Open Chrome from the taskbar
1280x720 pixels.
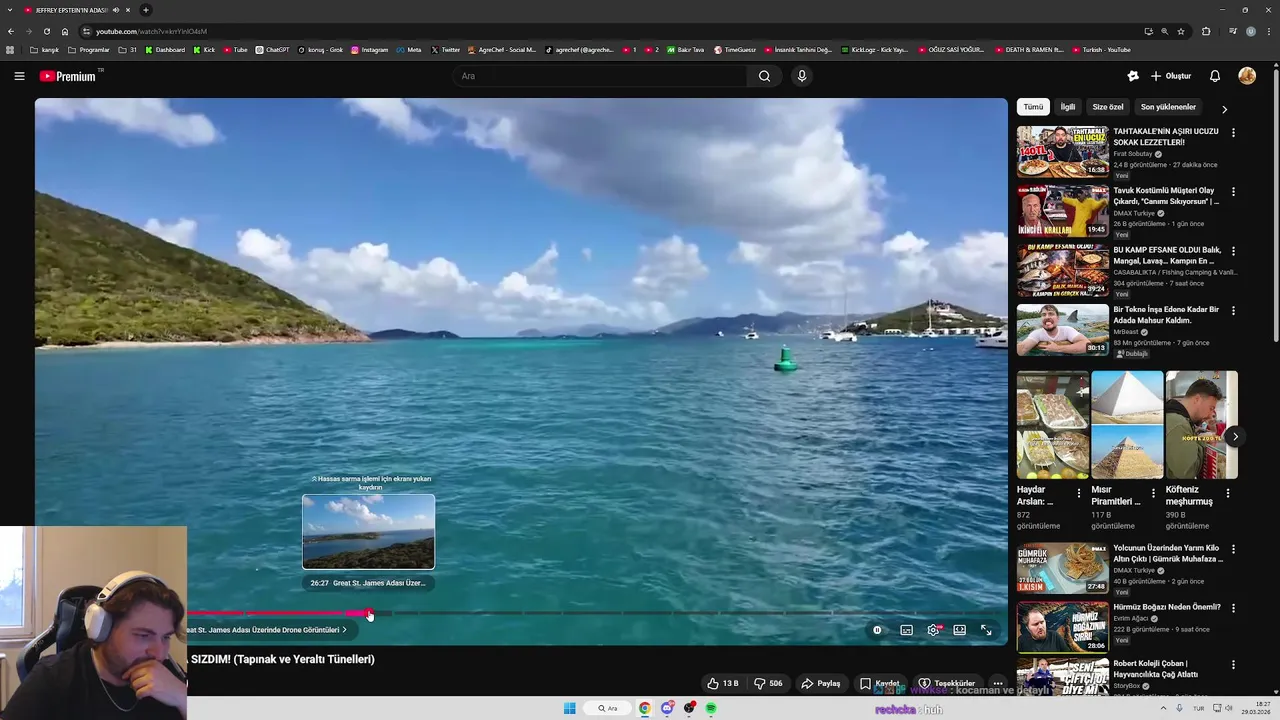click(644, 708)
